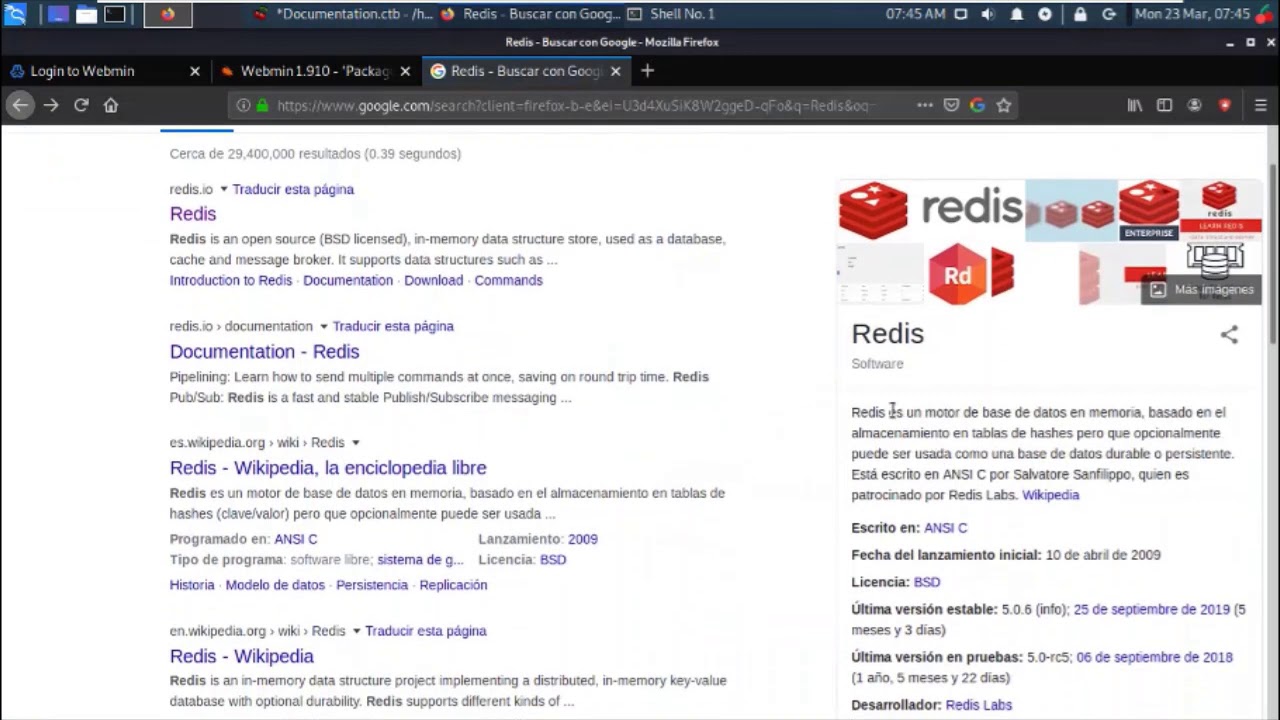Switch to Shell No. 1 window
The height and width of the screenshot is (720, 1280).
click(x=670, y=14)
